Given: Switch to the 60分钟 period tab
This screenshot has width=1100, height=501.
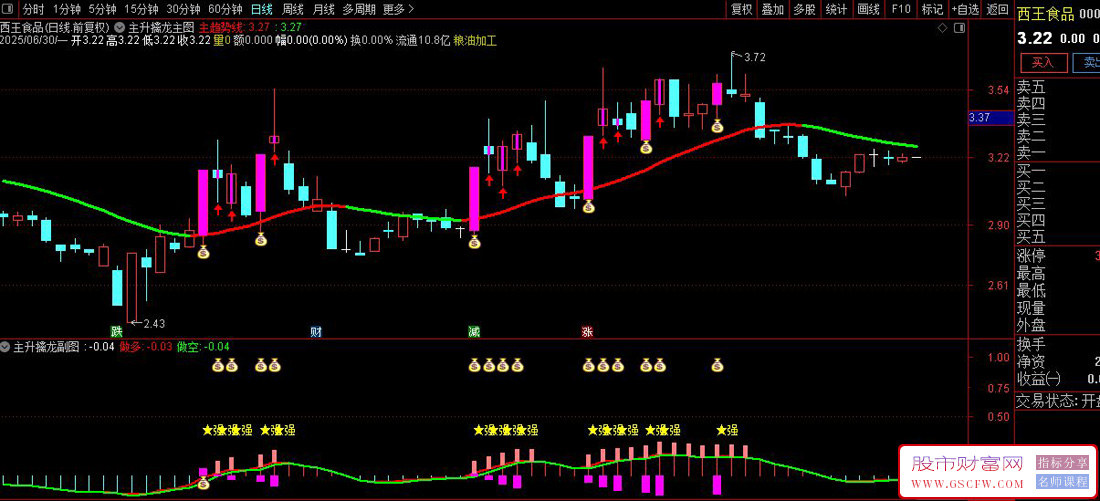Looking at the screenshot, I should coord(225,10).
